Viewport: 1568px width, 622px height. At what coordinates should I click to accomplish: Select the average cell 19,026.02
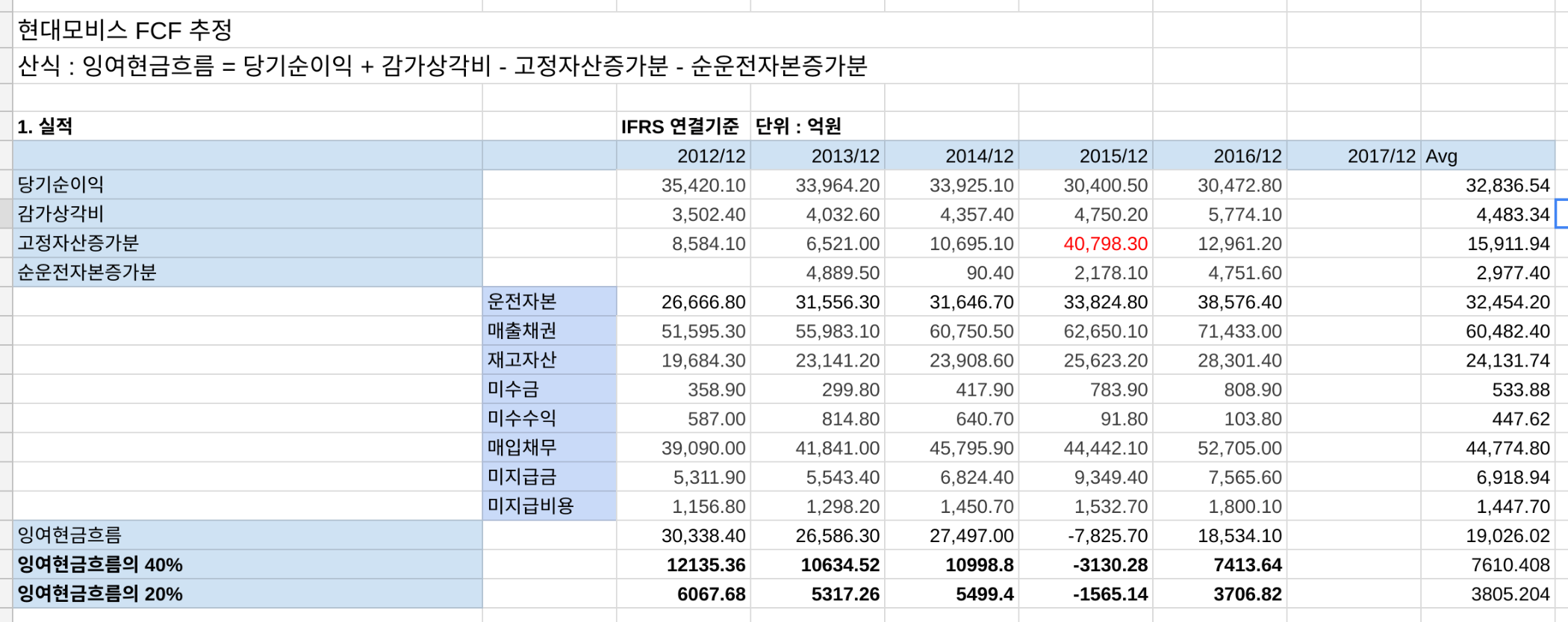coord(1488,535)
